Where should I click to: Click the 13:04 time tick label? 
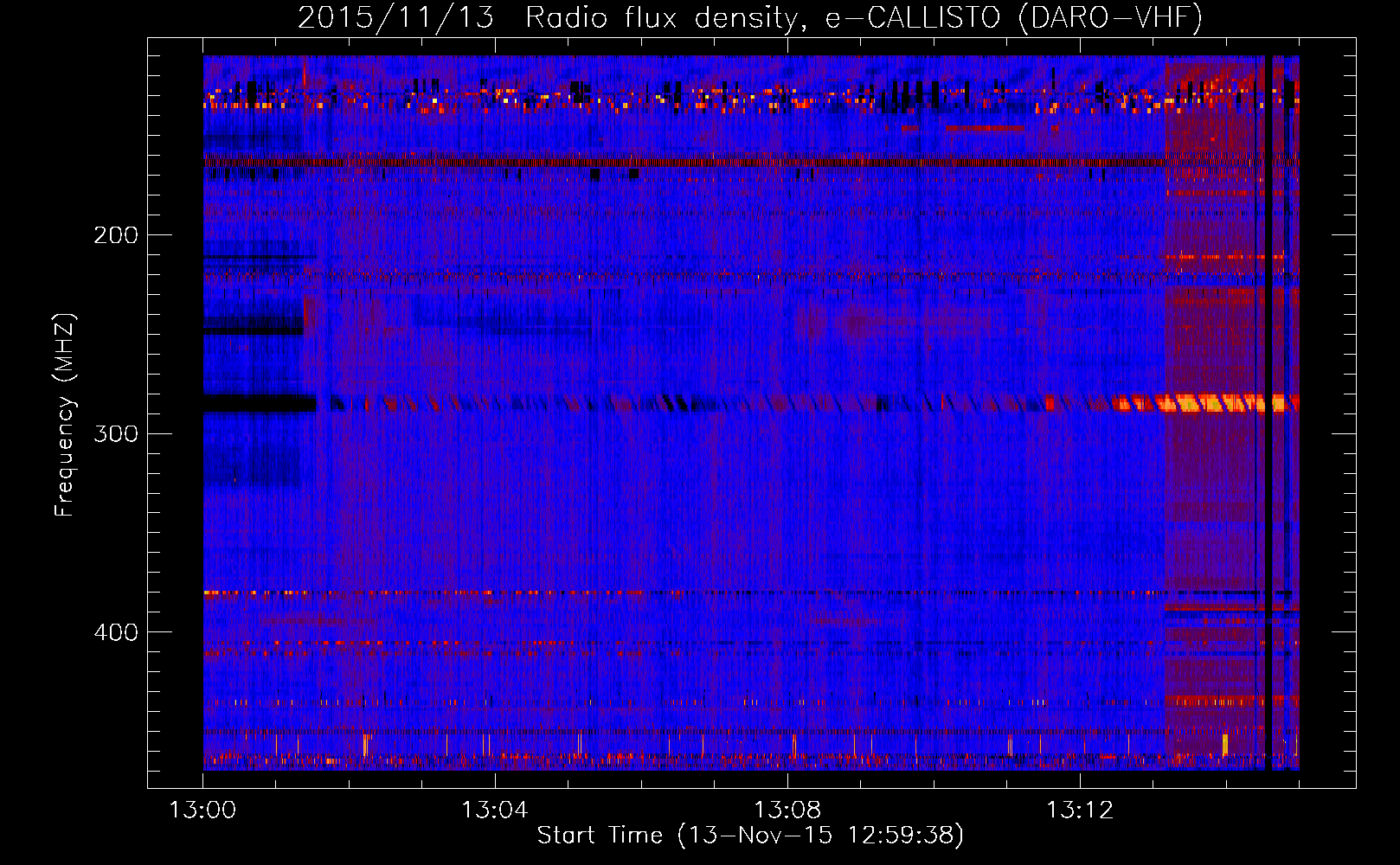[495, 811]
